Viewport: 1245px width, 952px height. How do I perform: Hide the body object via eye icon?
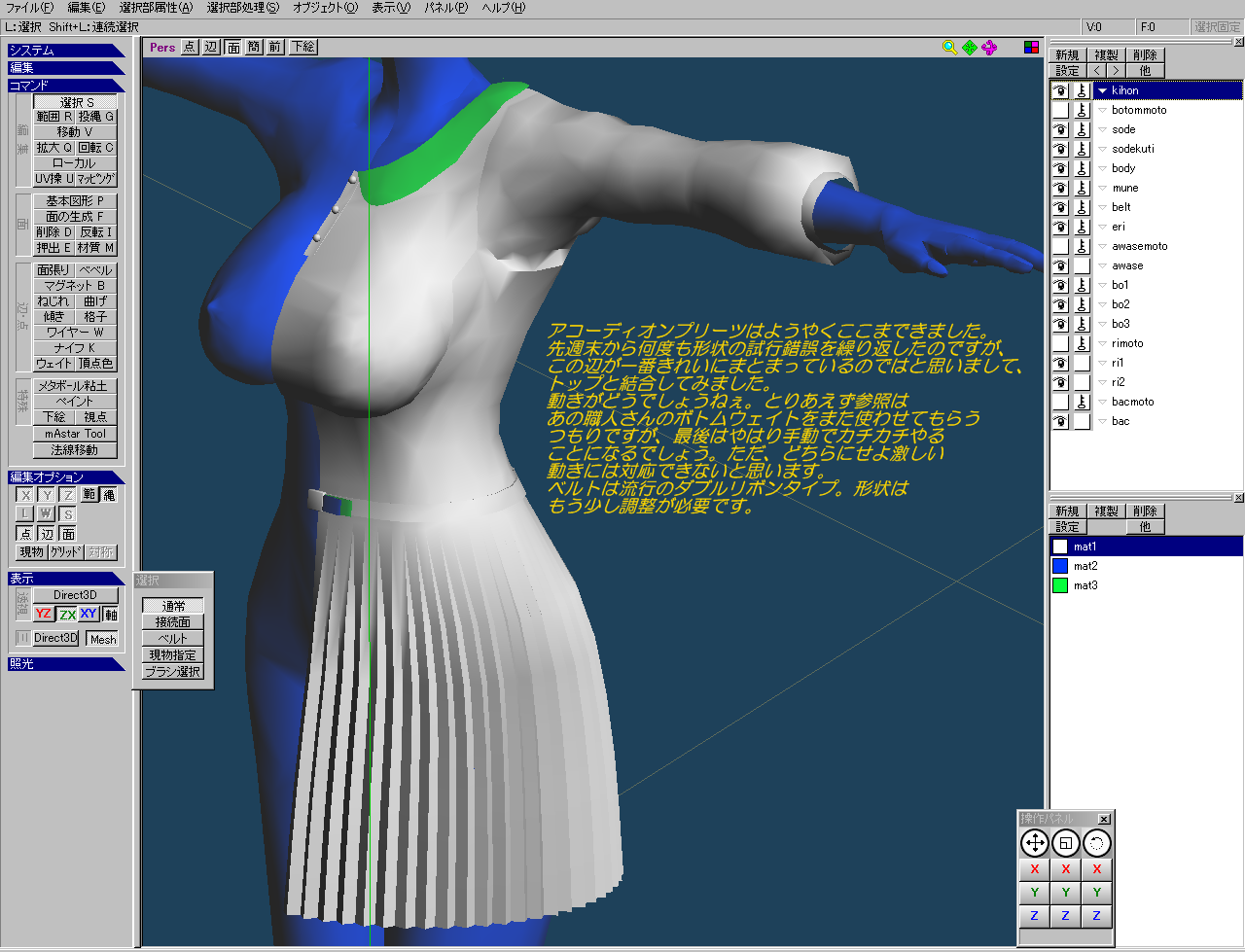1060,168
